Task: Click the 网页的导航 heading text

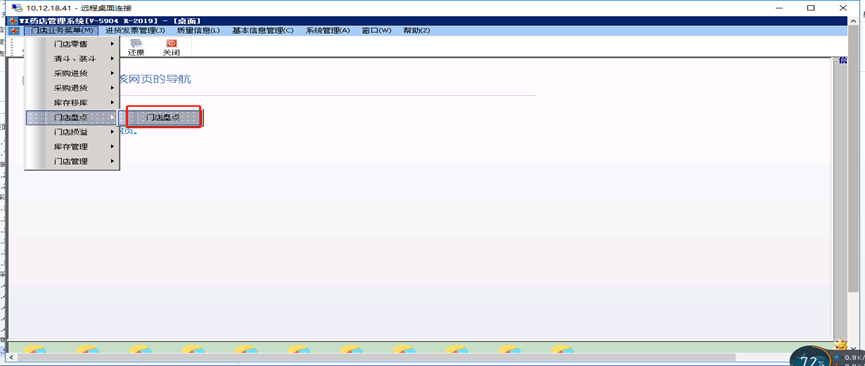Action: (x=161, y=79)
